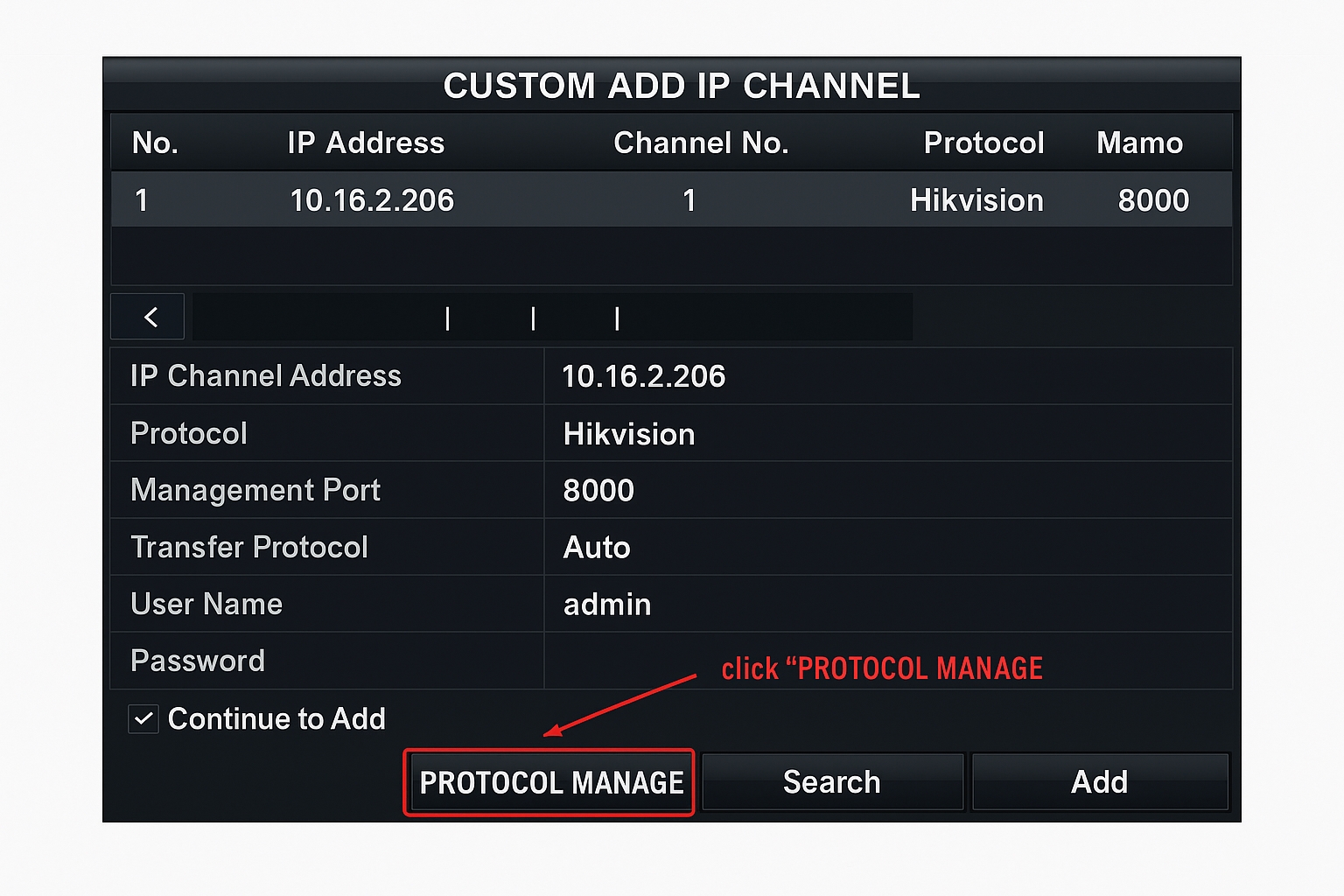Click the Search button
The image size is (1344, 896).
(832, 781)
